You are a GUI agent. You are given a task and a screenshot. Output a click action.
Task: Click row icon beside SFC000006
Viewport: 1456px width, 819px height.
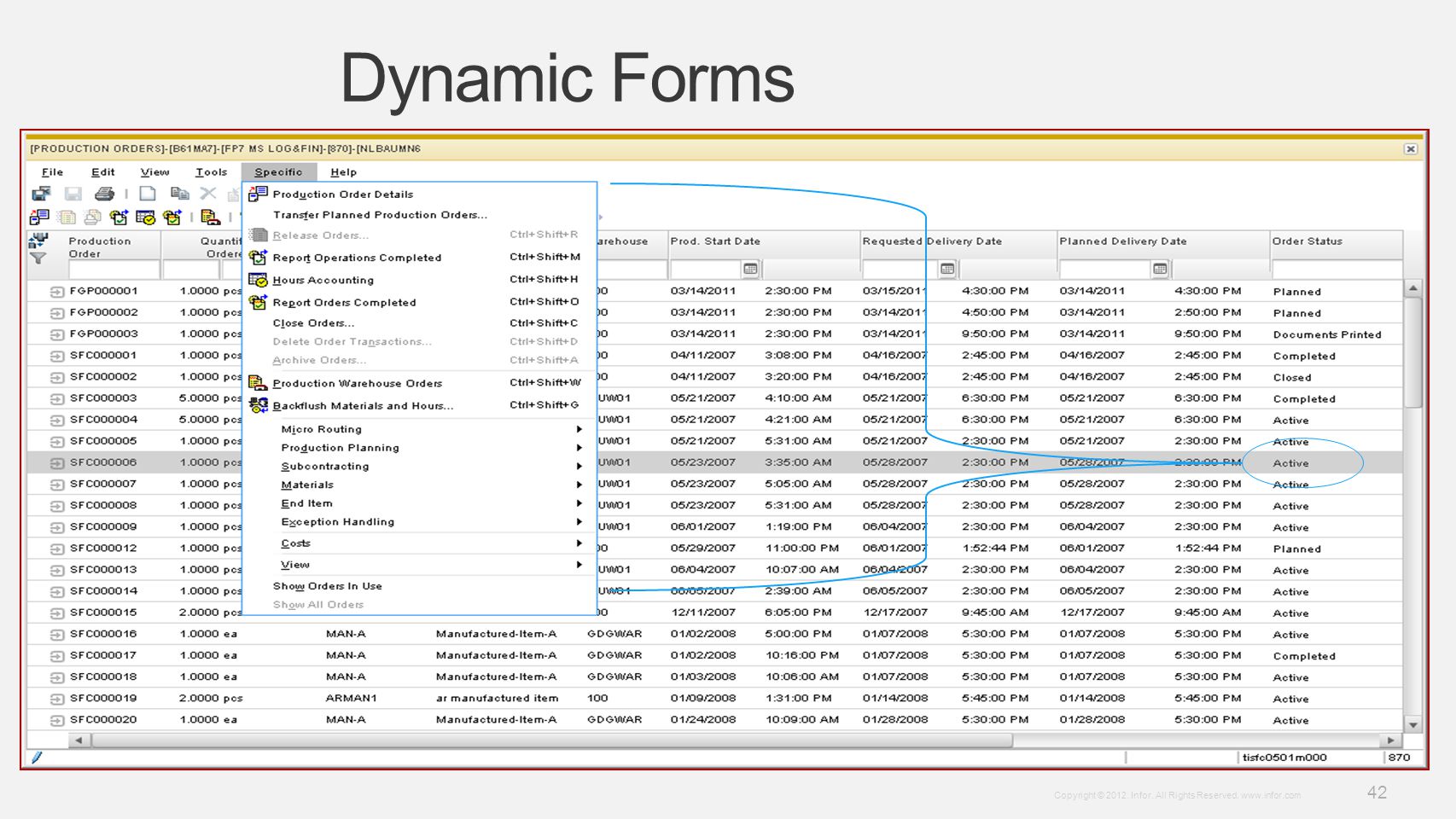tap(57, 463)
